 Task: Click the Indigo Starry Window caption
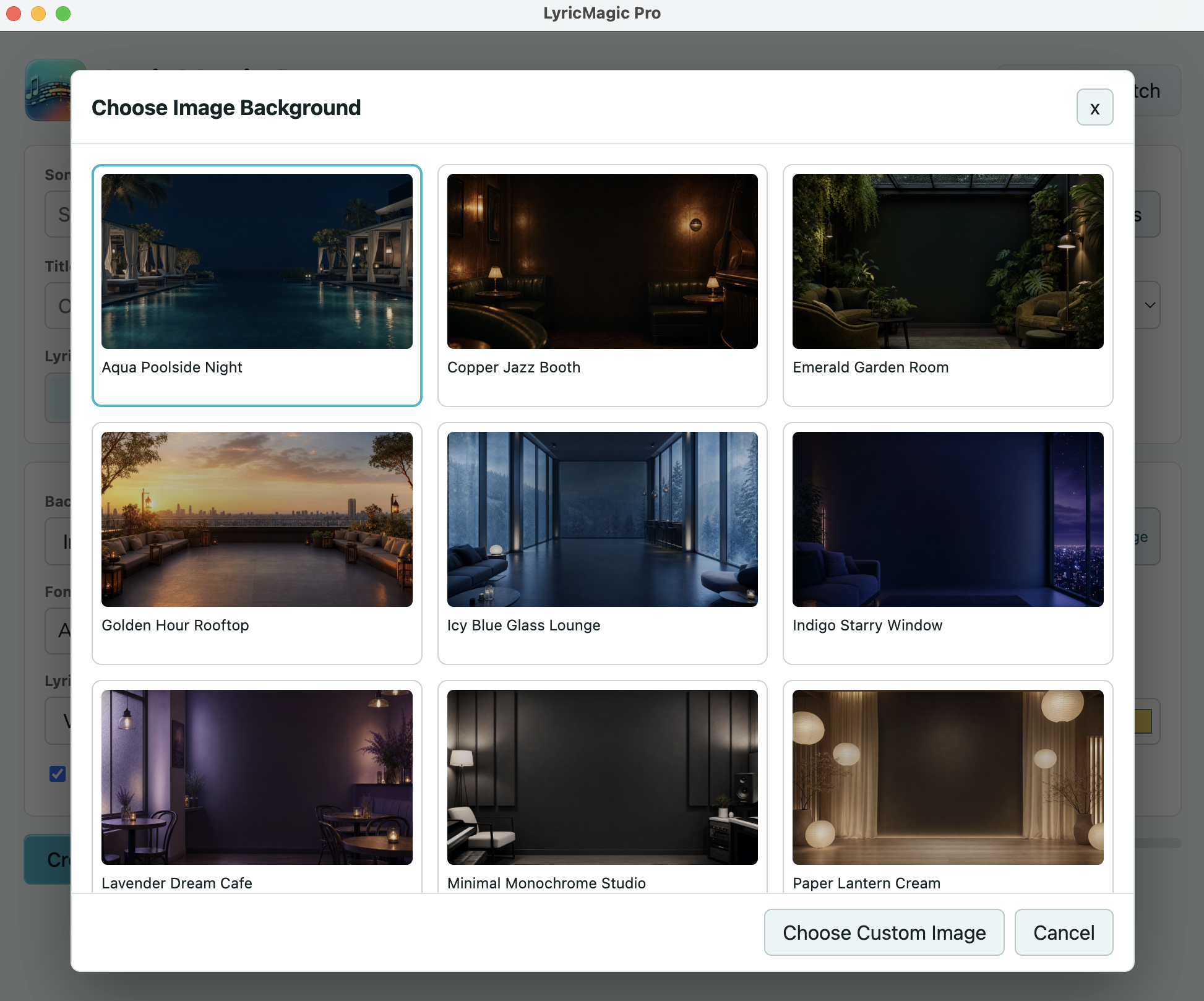tap(867, 625)
